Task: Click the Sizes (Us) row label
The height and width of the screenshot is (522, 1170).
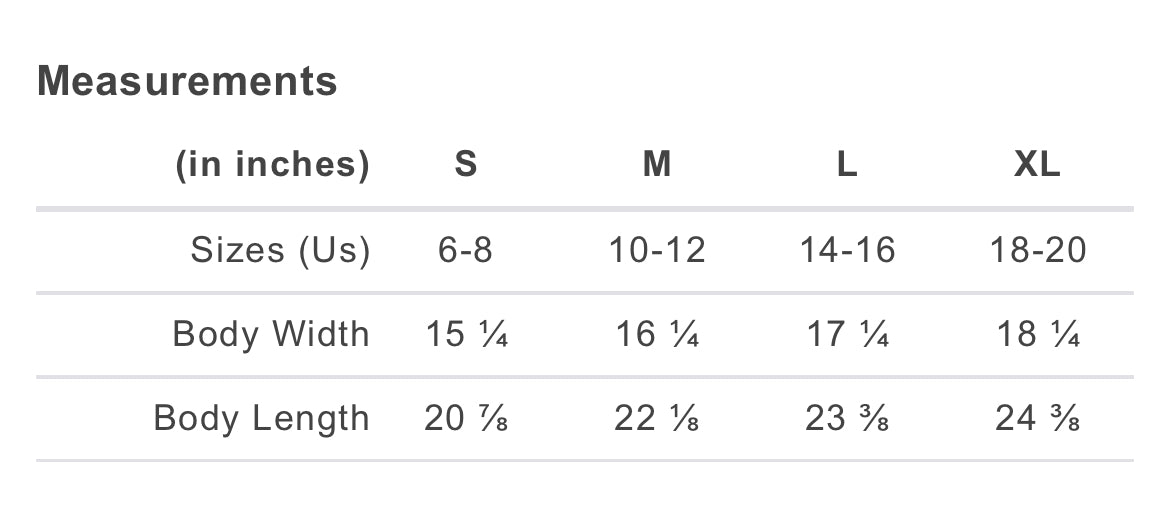Action: (280, 250)
